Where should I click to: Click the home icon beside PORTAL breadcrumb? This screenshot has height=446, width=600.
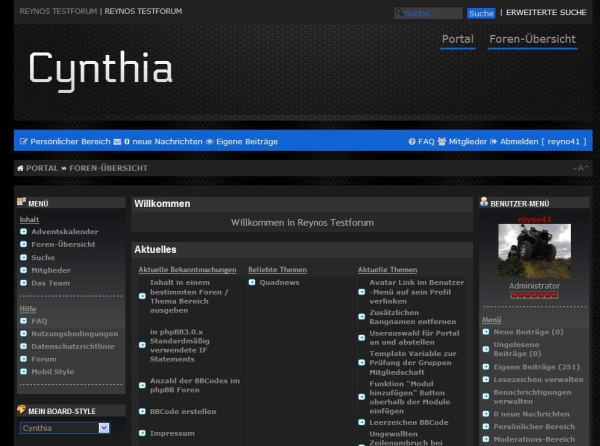coord(21,168)
